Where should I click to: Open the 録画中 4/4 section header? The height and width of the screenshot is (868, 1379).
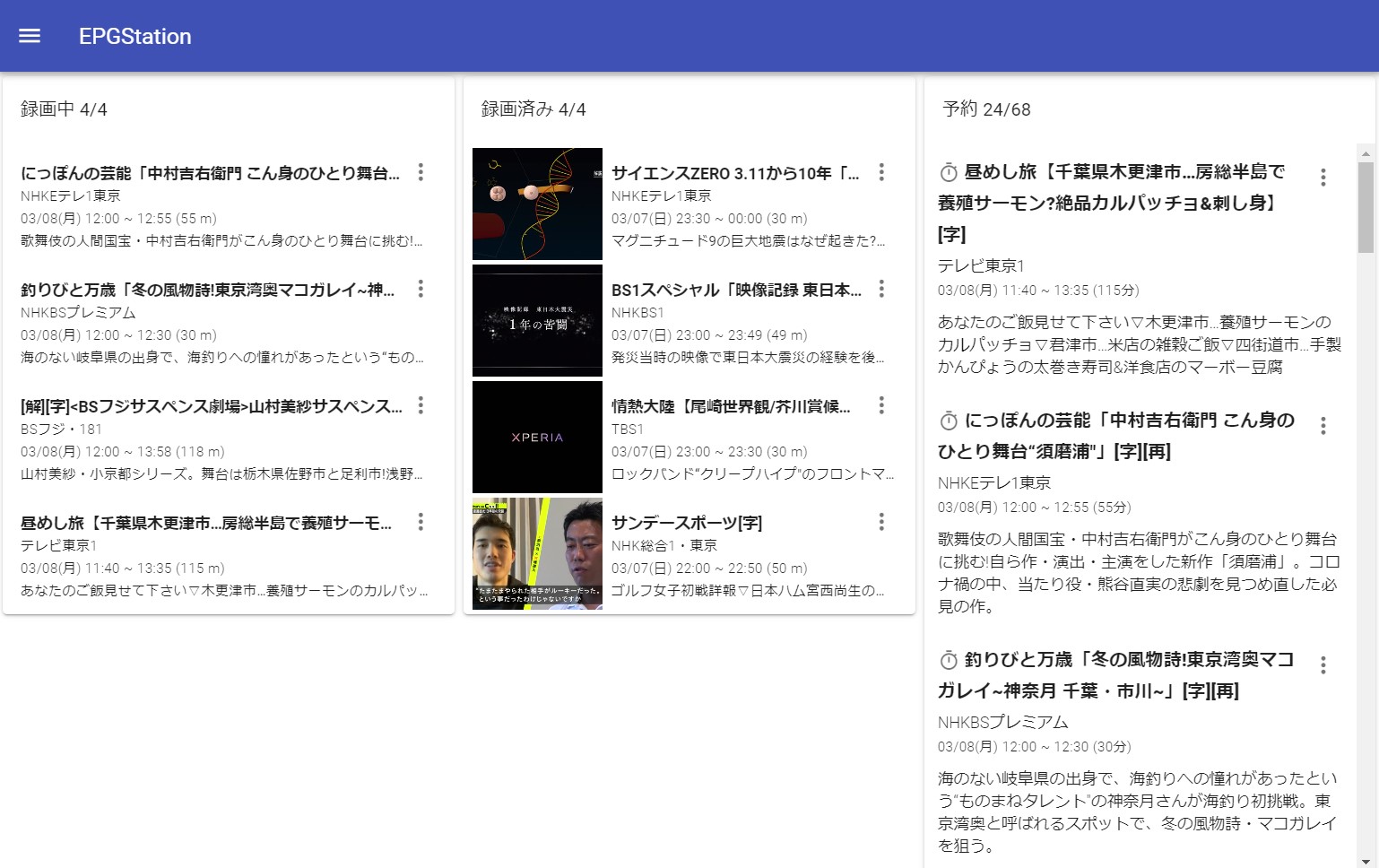click(64, 109)
